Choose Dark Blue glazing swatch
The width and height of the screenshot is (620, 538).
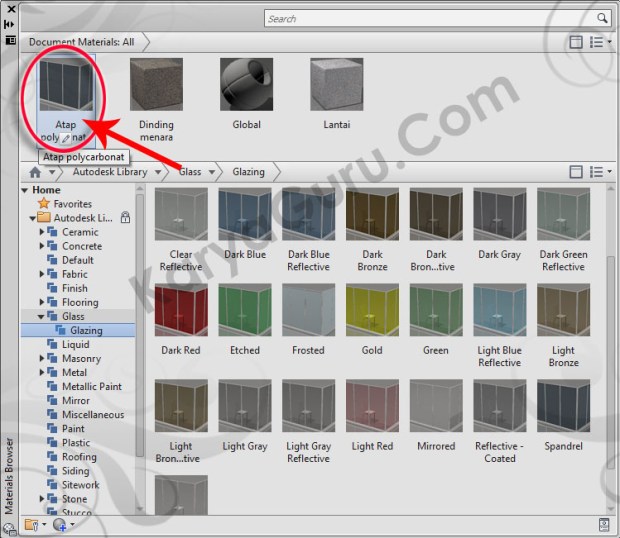point(245,214)
